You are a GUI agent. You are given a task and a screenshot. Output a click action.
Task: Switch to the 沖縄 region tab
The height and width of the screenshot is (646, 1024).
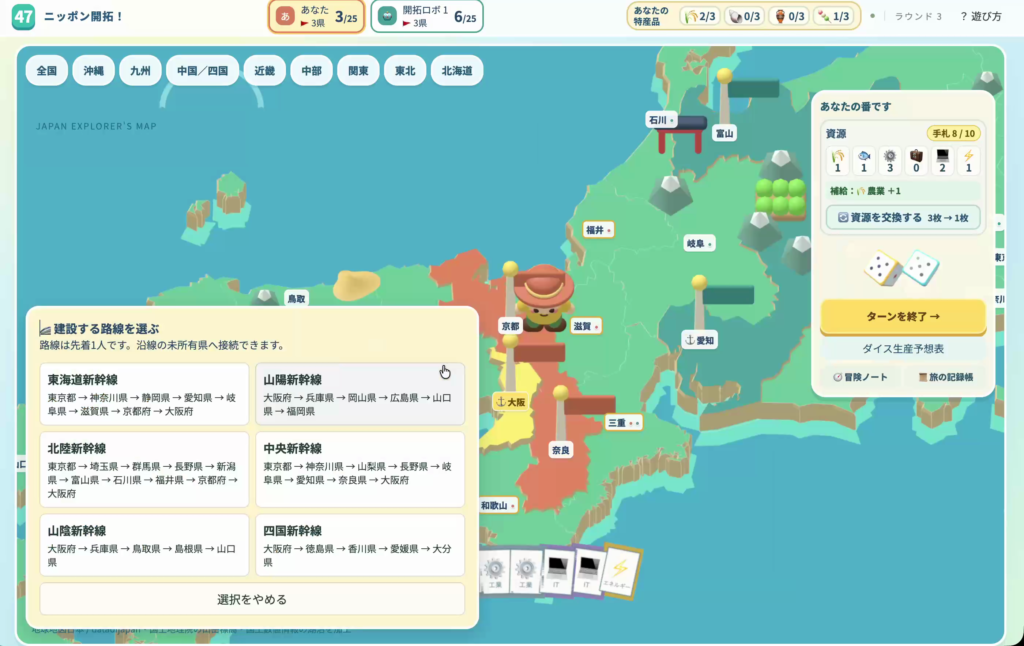[x=93, y=71]
